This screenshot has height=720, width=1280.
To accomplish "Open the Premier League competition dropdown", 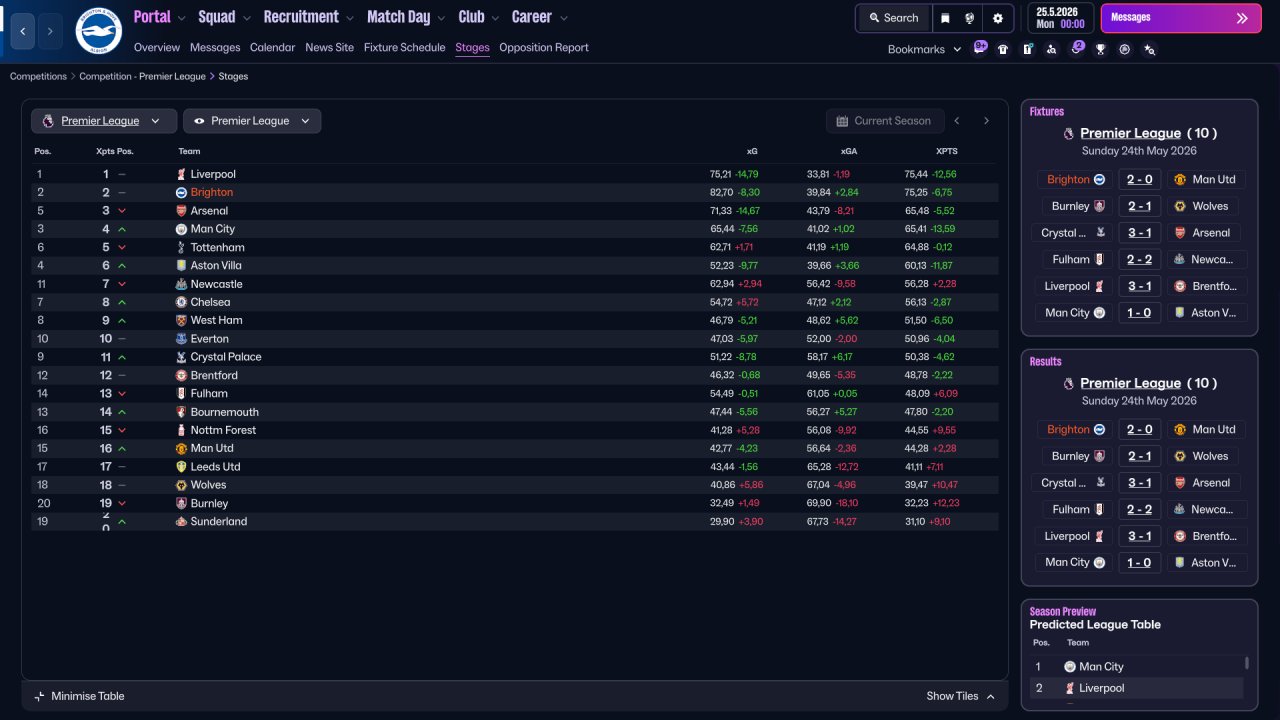I will coord(104,121).
